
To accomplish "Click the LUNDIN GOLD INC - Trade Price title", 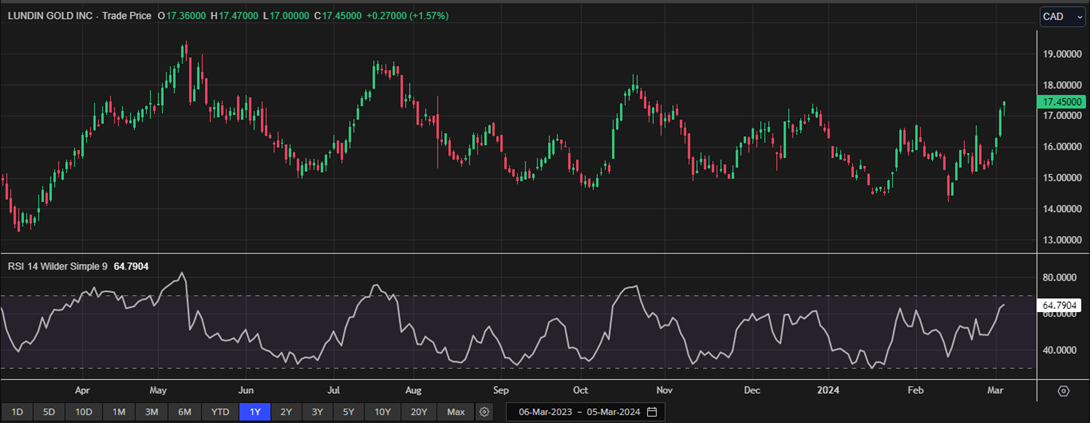I will pyautogui.click(x=79, y=15).
